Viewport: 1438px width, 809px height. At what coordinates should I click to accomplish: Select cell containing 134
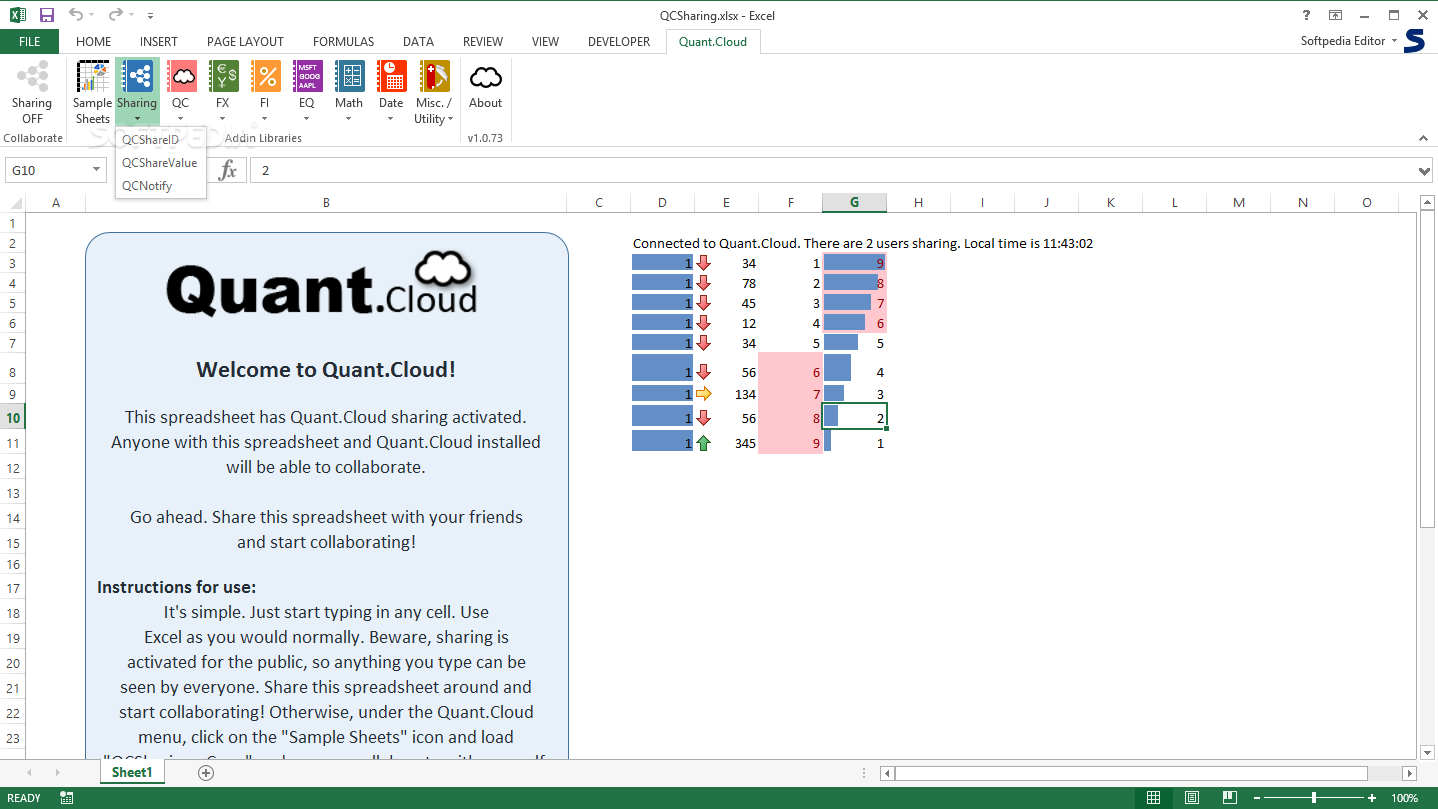[726, 394]
